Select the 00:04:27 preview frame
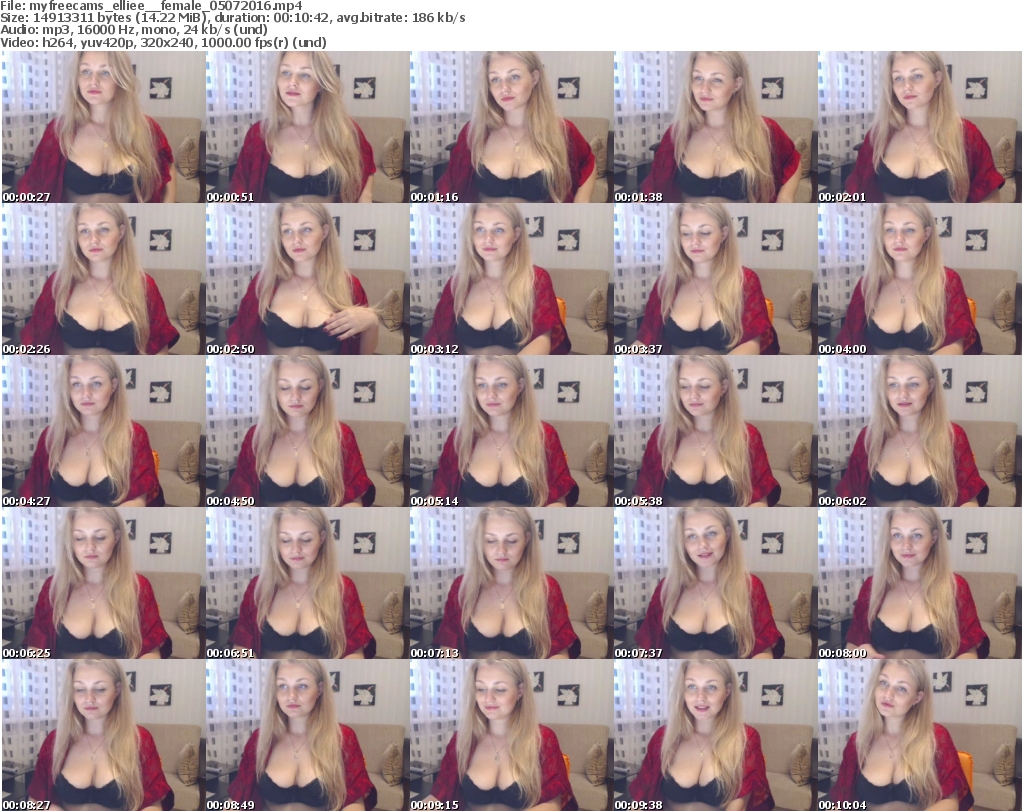This screenshot has height=811, width=1024. pyautogui.click(x=103, y=431)
